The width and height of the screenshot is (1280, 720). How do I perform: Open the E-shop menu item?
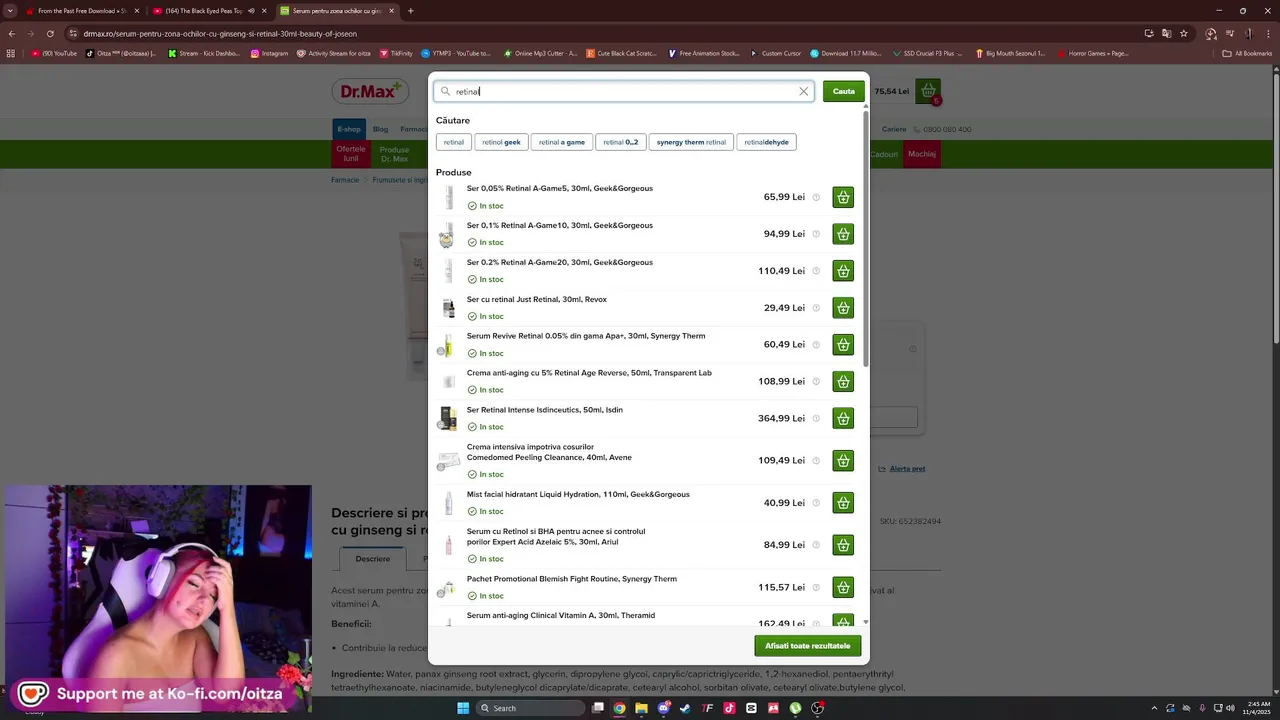[349, 129]
